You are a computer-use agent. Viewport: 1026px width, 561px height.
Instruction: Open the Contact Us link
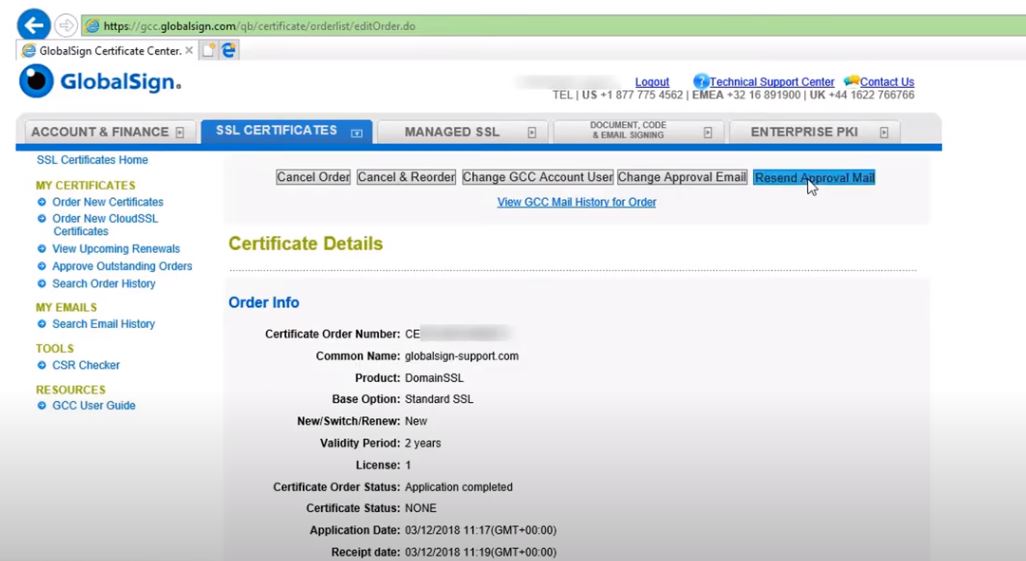click(887, 82)
